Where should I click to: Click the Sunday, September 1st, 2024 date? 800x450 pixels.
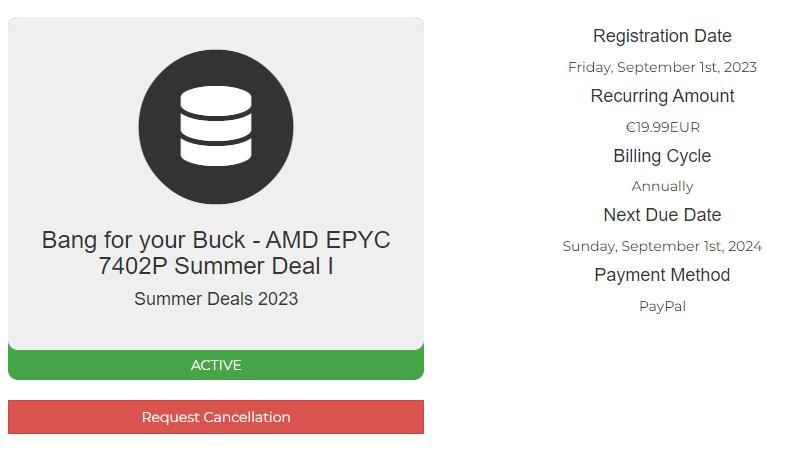662,246
